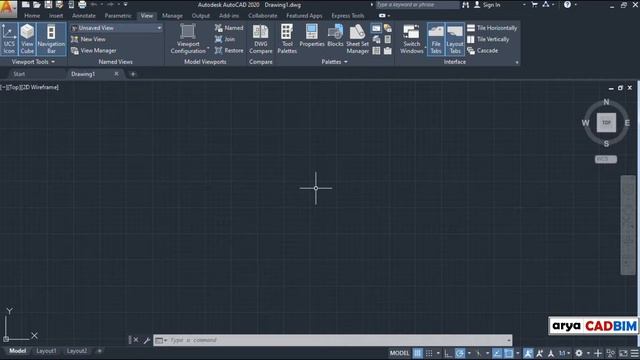Toggle Layout Tabs visibility
The width and height of the screenshot is (640, 360).
click(455, 39)
